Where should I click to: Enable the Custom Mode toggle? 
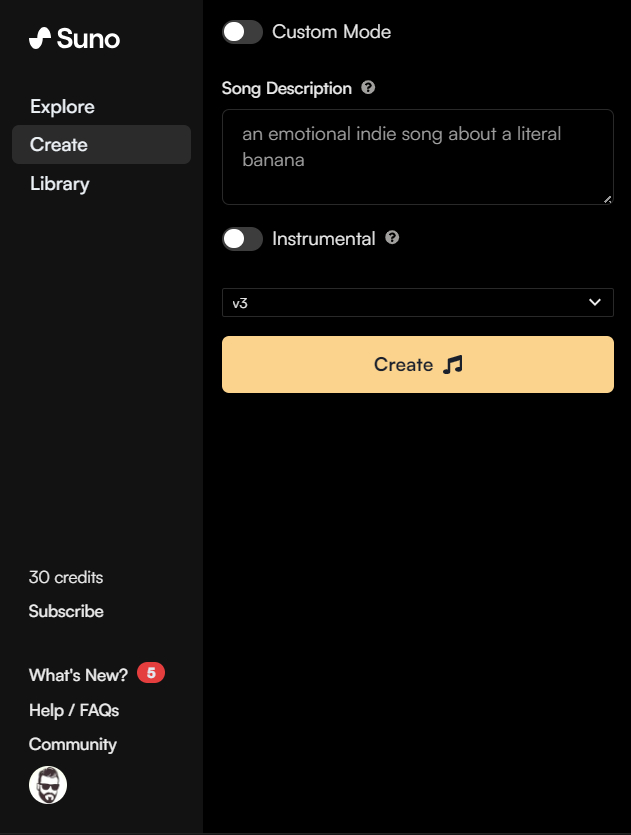[x=242, y=32]
